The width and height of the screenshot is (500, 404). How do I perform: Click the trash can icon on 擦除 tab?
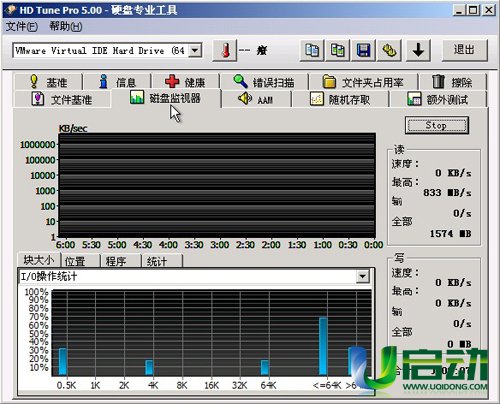[x=438, y=81]
